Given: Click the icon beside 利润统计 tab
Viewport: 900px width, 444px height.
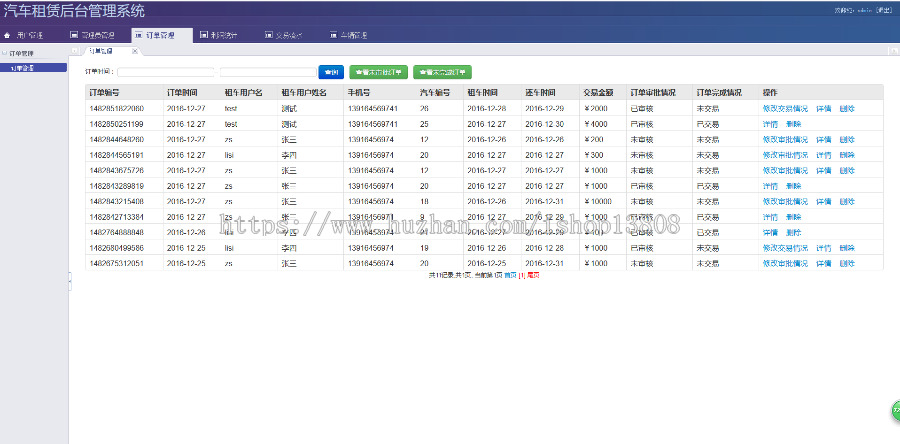Looking at the screenshot, I should [x=204, y=35].
